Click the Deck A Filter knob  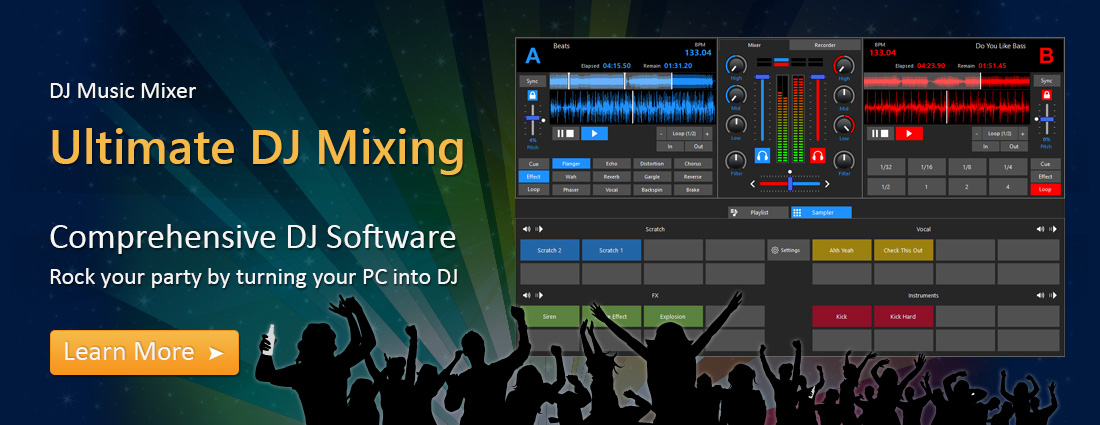(736, 160)
